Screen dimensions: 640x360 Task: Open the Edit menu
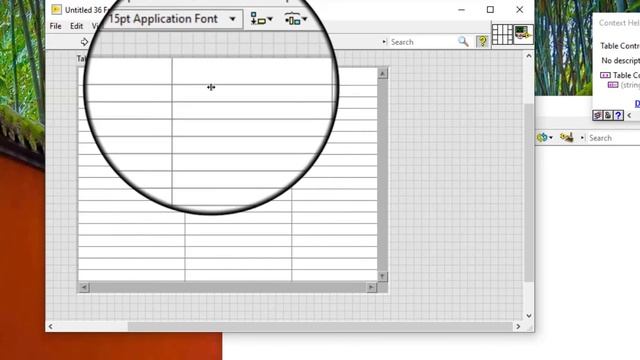(x=76, y=26)
